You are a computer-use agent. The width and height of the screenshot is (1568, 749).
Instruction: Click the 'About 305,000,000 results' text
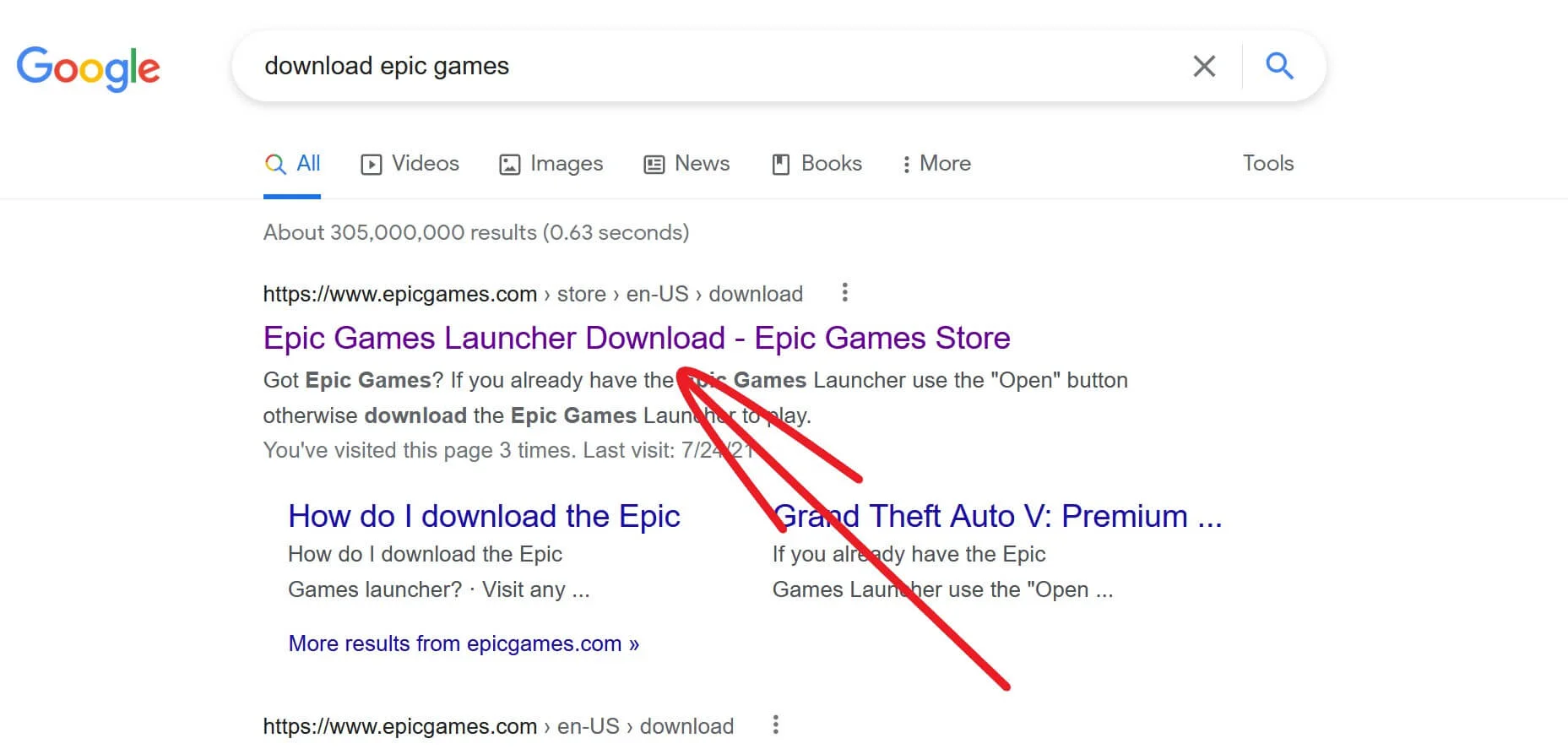click(476, 232)
